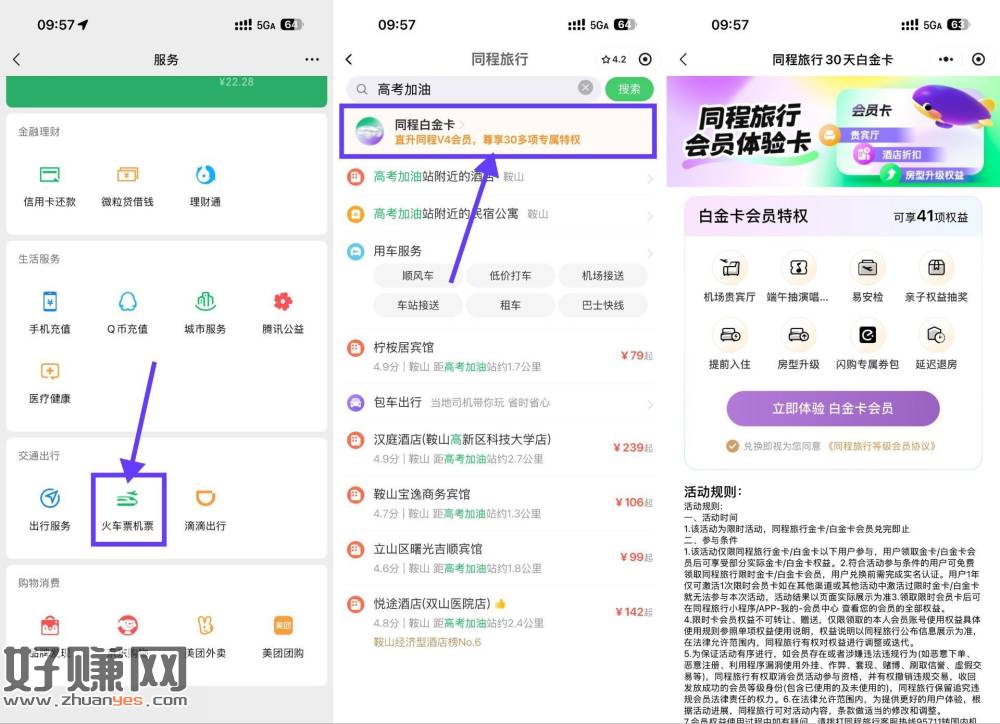Click the 搜索 search button

click(629, 89)
